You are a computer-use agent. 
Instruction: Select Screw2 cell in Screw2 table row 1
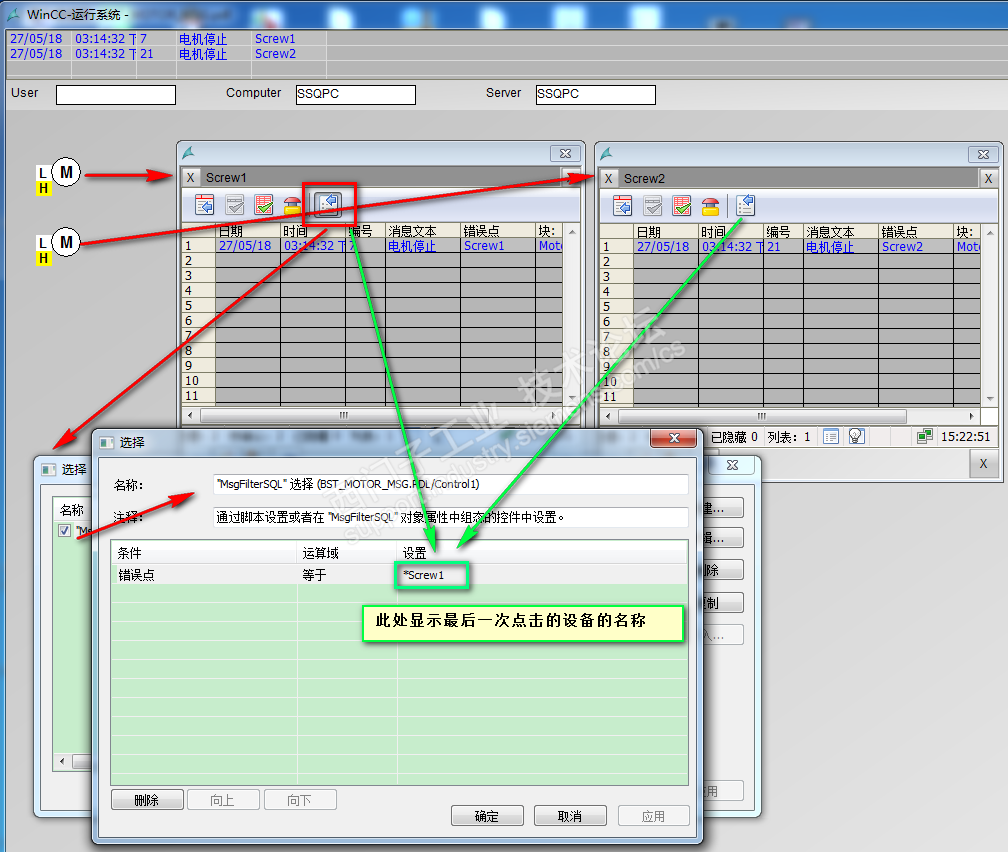pyautogui.click(x=915, y=247)
